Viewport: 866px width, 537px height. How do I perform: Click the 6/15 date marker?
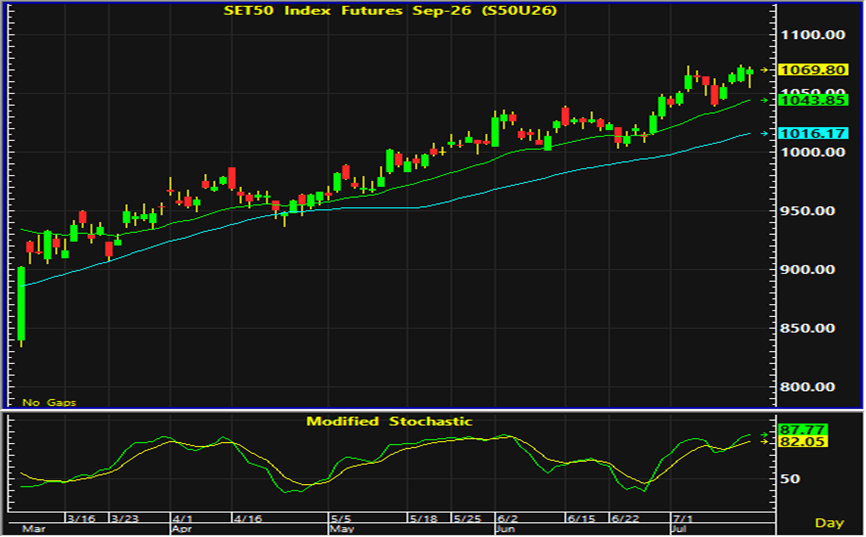coord(581,519)
